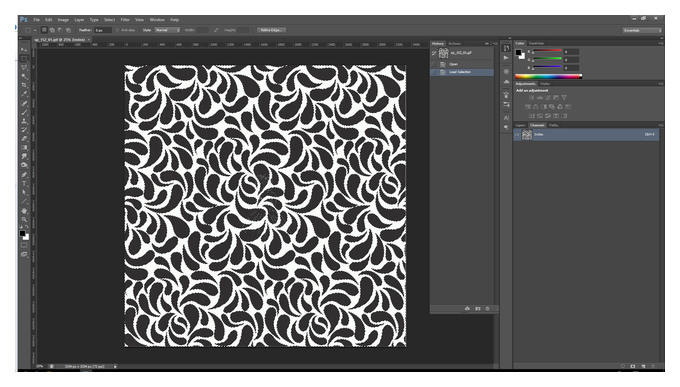Click Intersect with Selection icon in options bar
680x387 pixels.
[x=69, y=30]
